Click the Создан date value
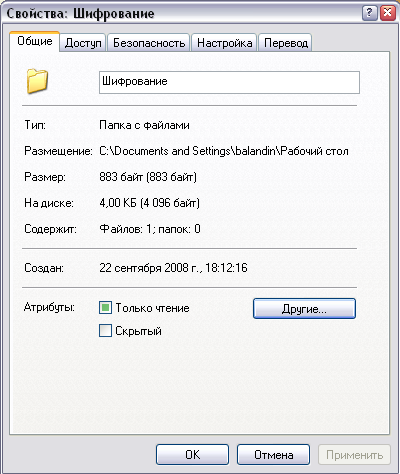This screenshot has height=474, width=400. tap(173, 268)
